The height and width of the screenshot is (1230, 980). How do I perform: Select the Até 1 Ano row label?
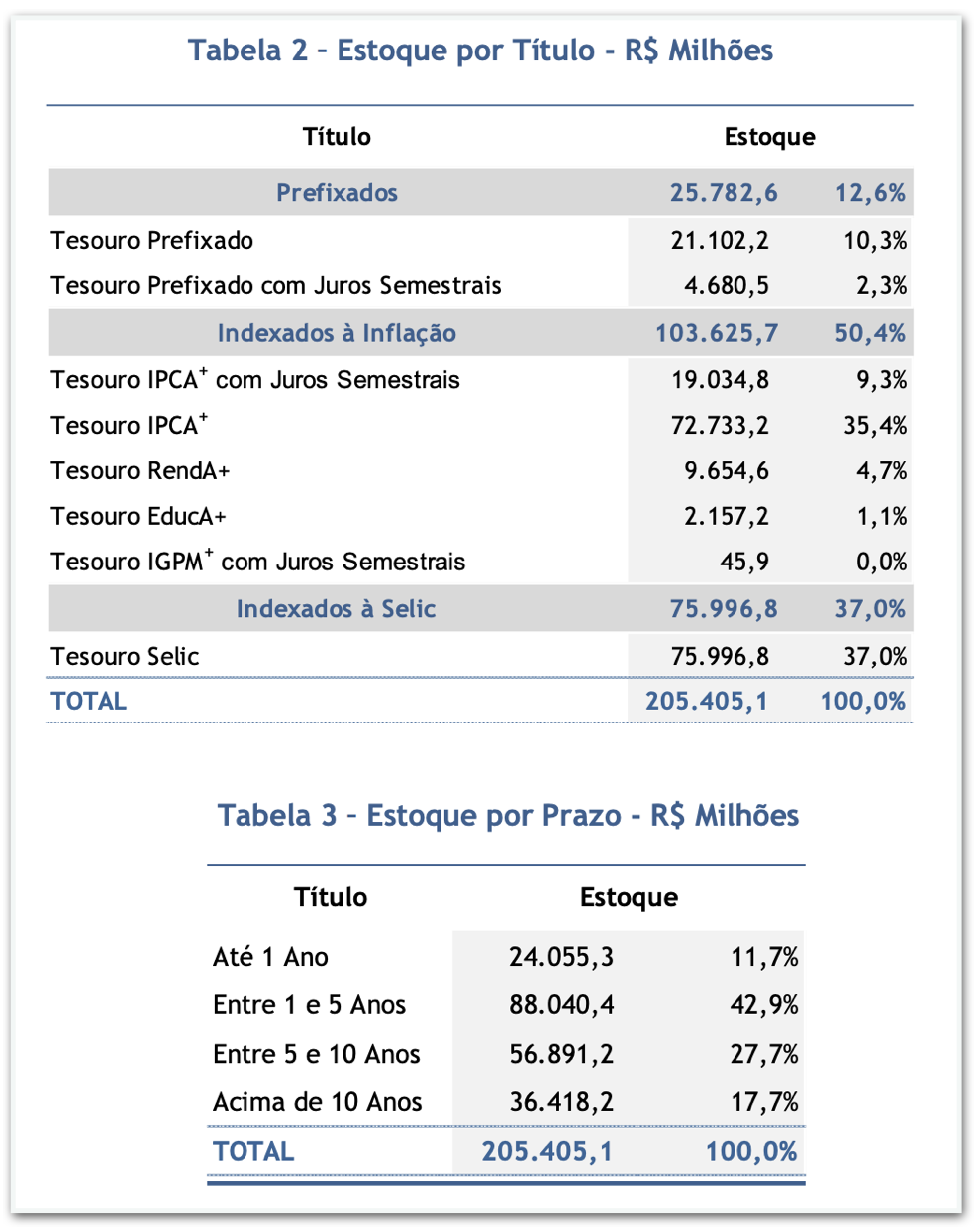click(x=270, y=957)
